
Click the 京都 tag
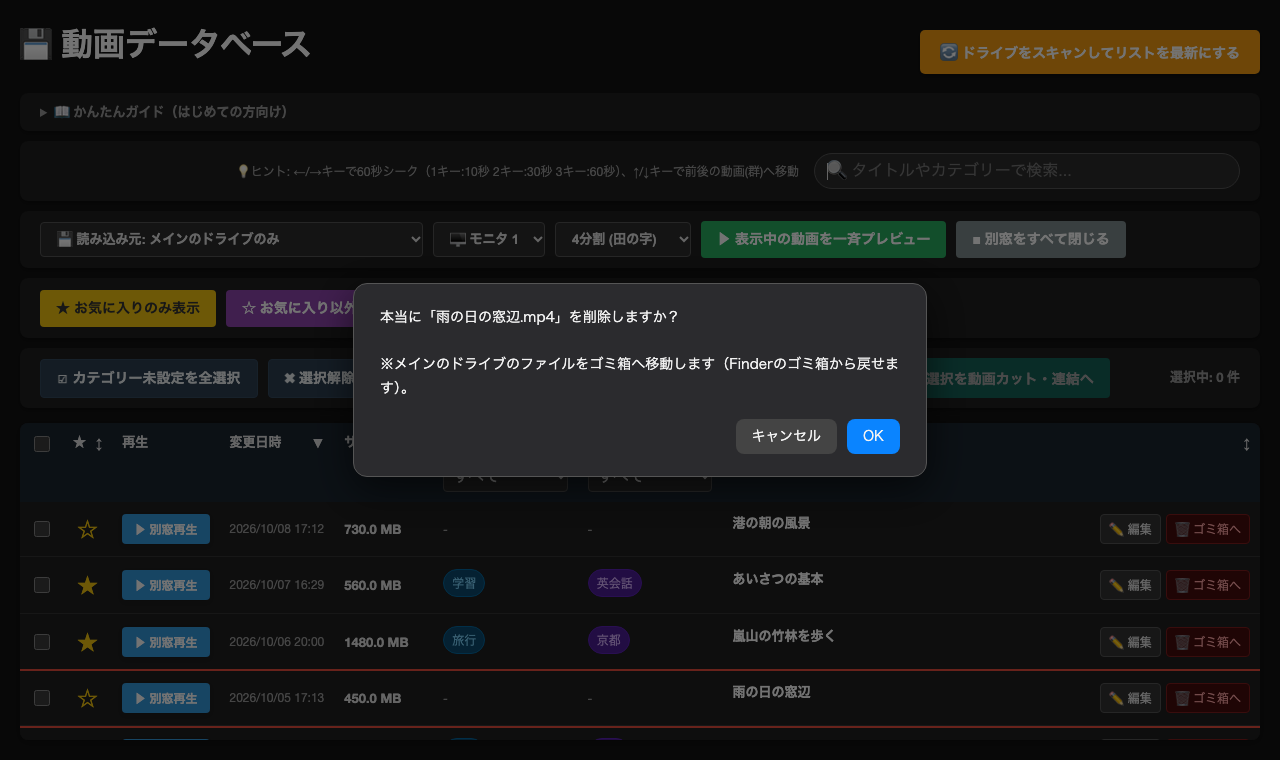click(609, 640)
